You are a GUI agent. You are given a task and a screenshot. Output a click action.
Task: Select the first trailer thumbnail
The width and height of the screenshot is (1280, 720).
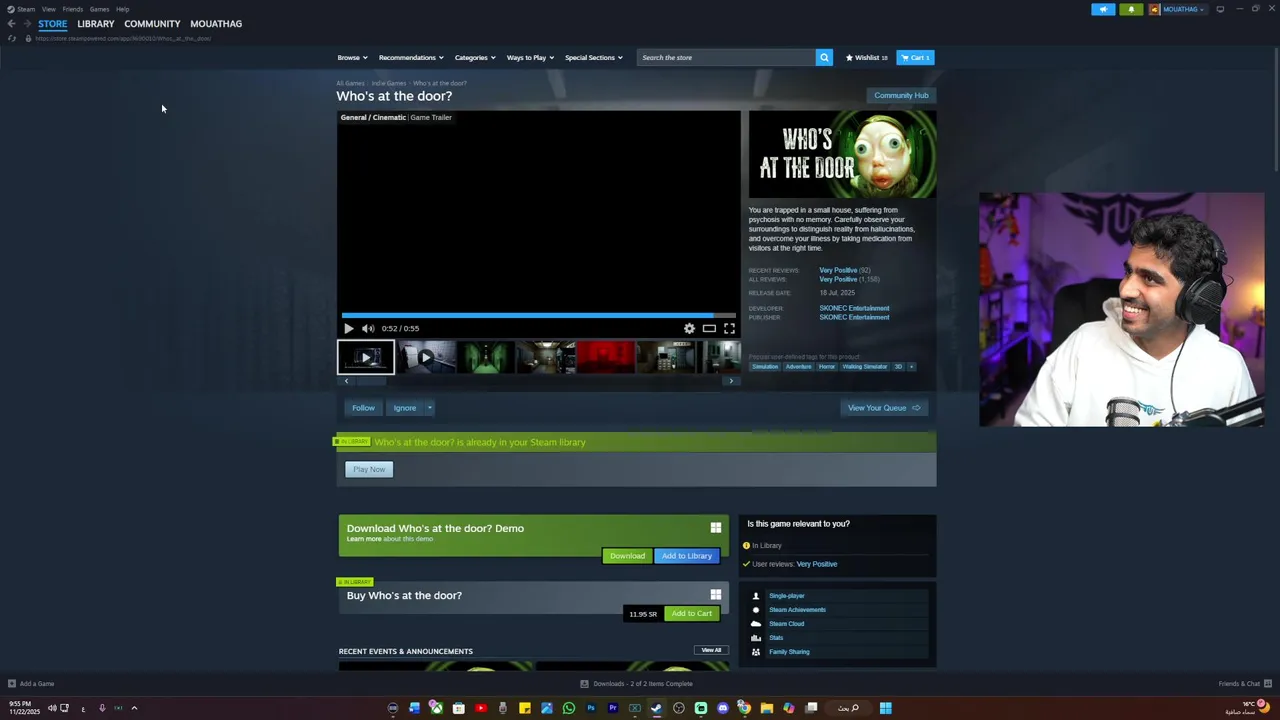(366, 357)
